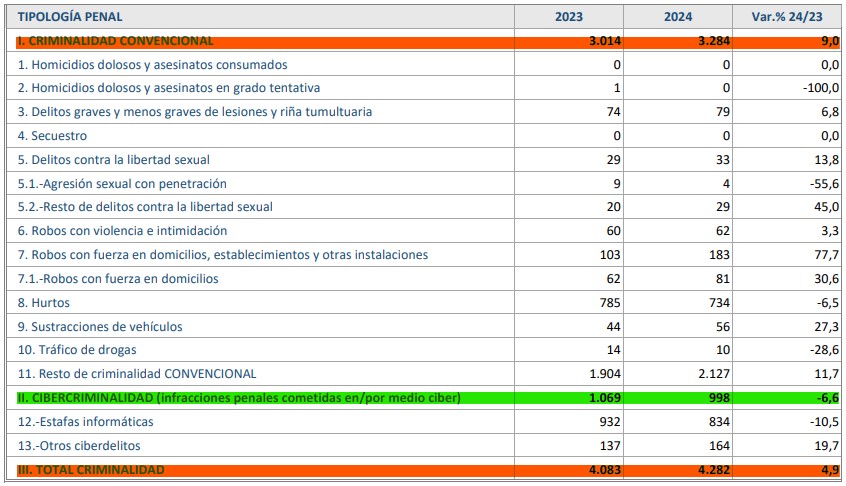Select '7.1.-Robos con fuerza en domicilios'

click(x=118, y=279)
